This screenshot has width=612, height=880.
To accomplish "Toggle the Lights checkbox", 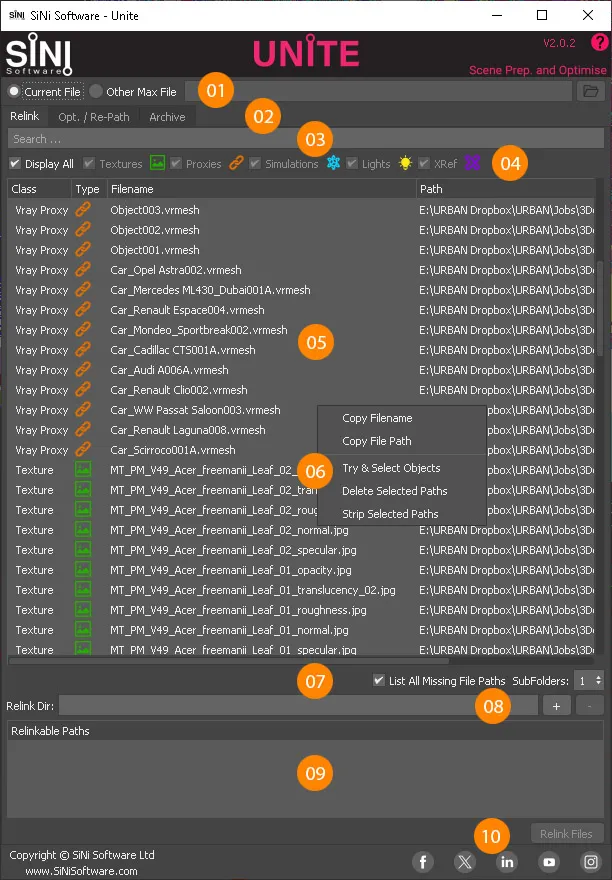I will (352, 163).
